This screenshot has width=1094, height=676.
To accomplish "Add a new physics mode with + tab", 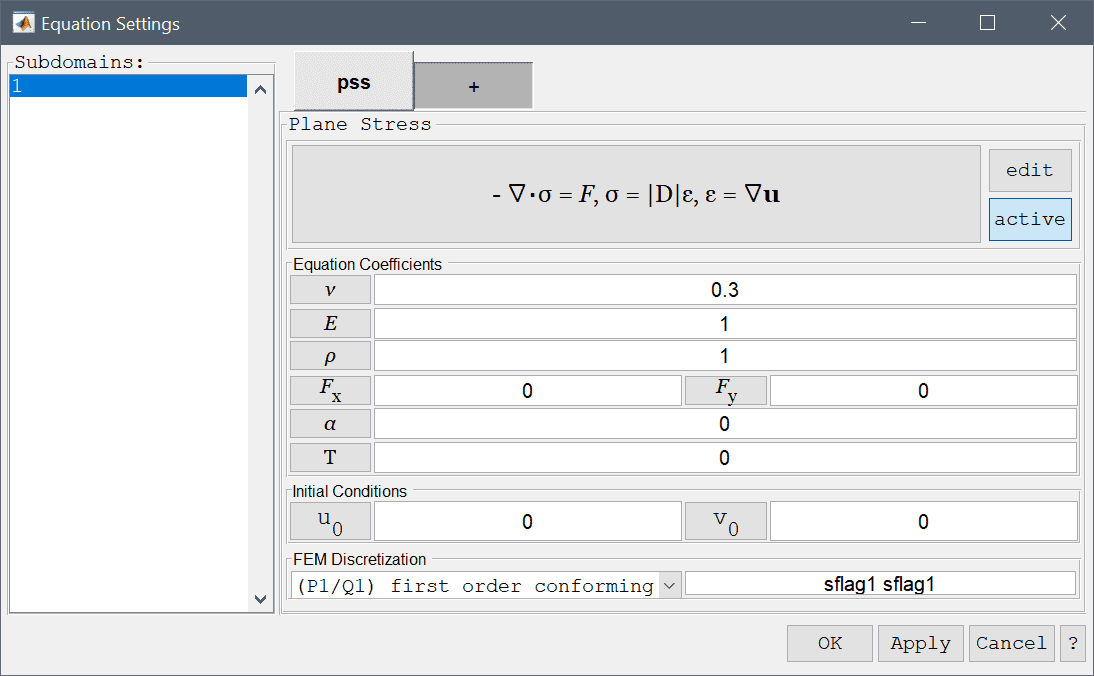I will [x=474, y=86].
